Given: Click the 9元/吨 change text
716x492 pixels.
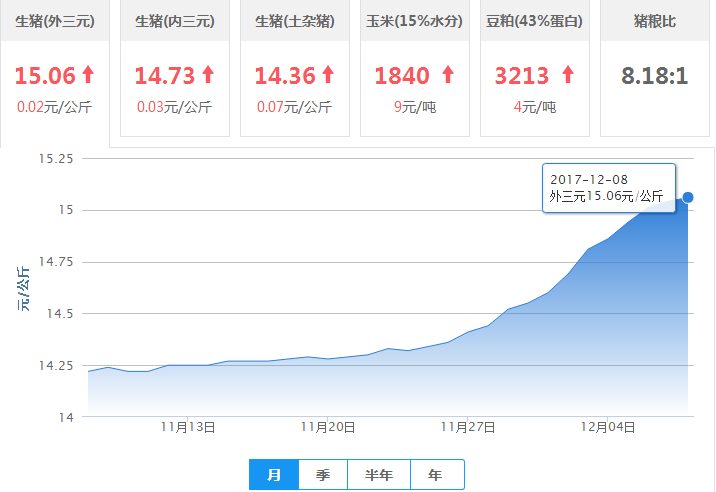Looking at the screenshot, I should point(415,107).
